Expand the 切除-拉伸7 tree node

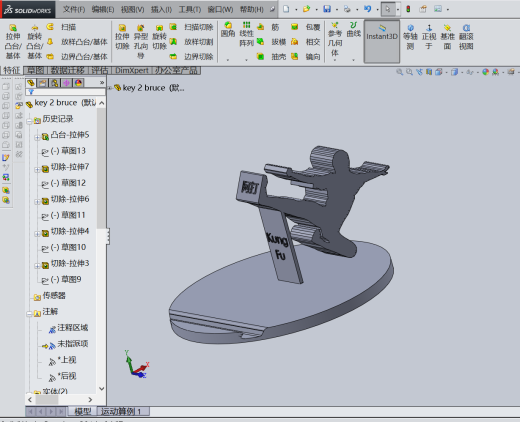pos(37,170)
